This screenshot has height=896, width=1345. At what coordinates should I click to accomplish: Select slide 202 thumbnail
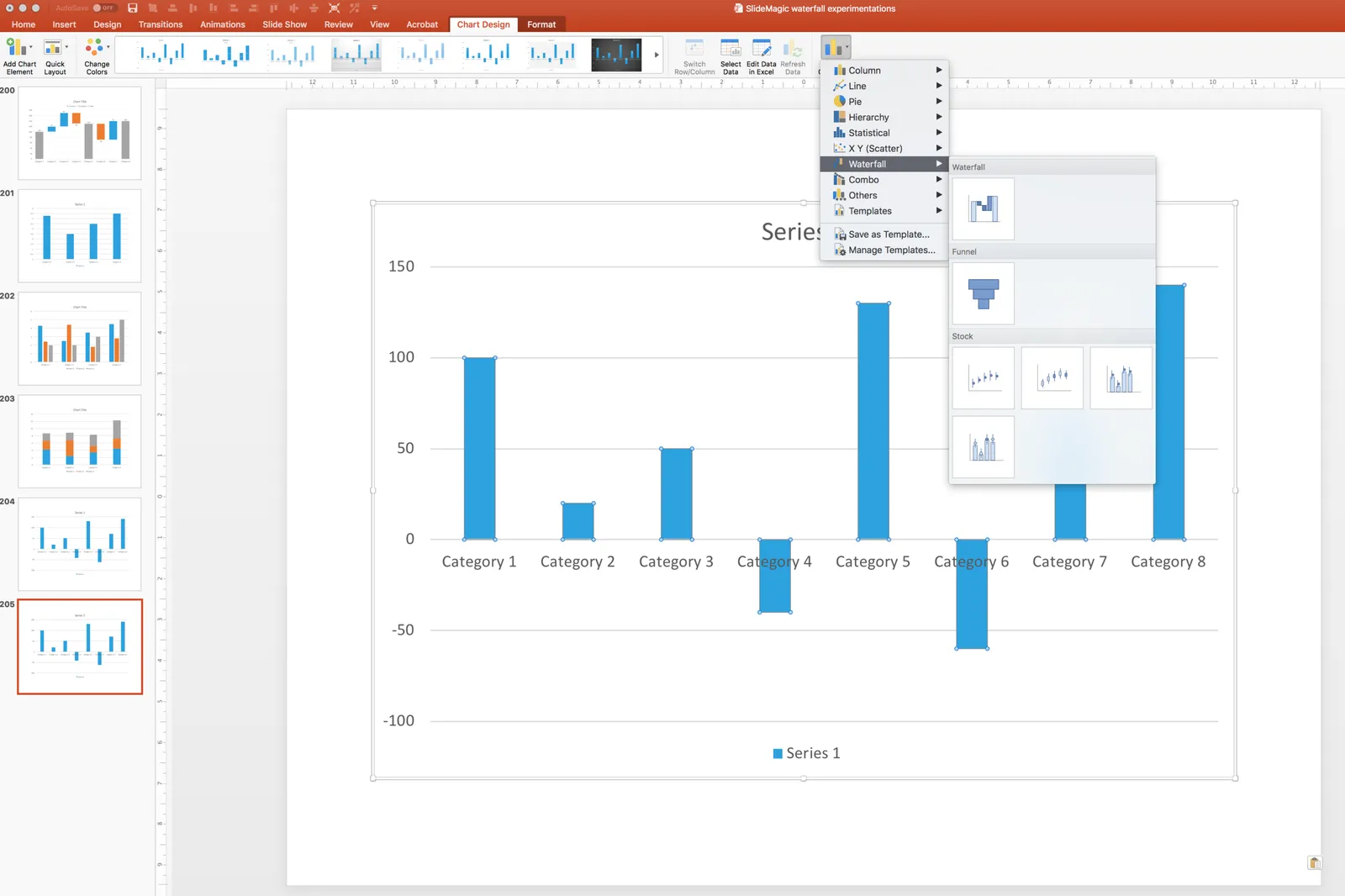pyautogui.click(x=80, y=339)
